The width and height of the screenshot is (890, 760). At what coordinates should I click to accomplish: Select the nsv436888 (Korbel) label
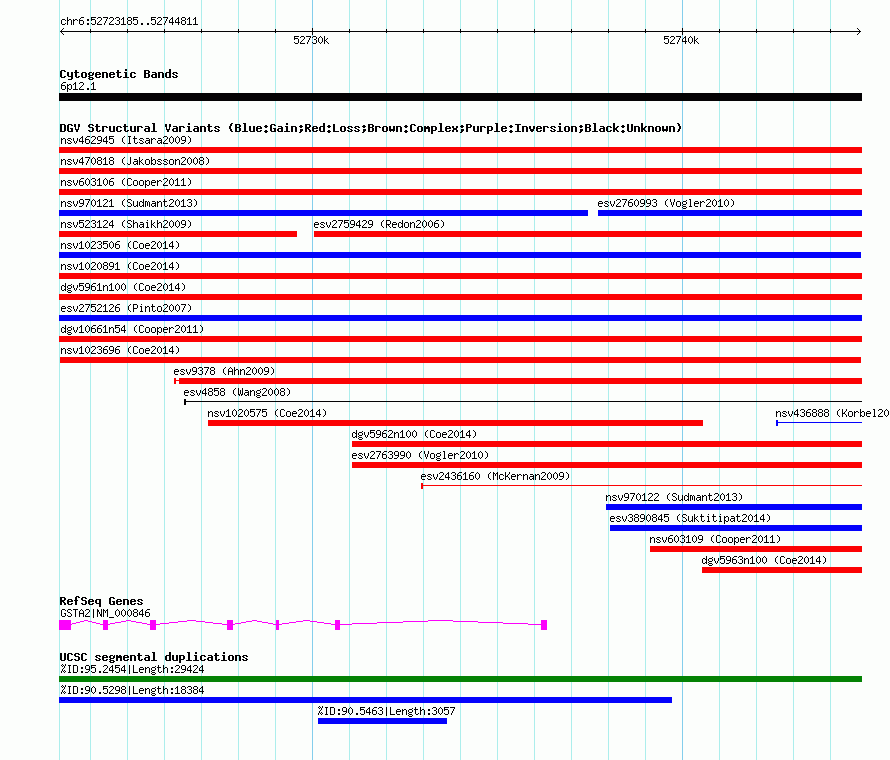coord(832,413)
